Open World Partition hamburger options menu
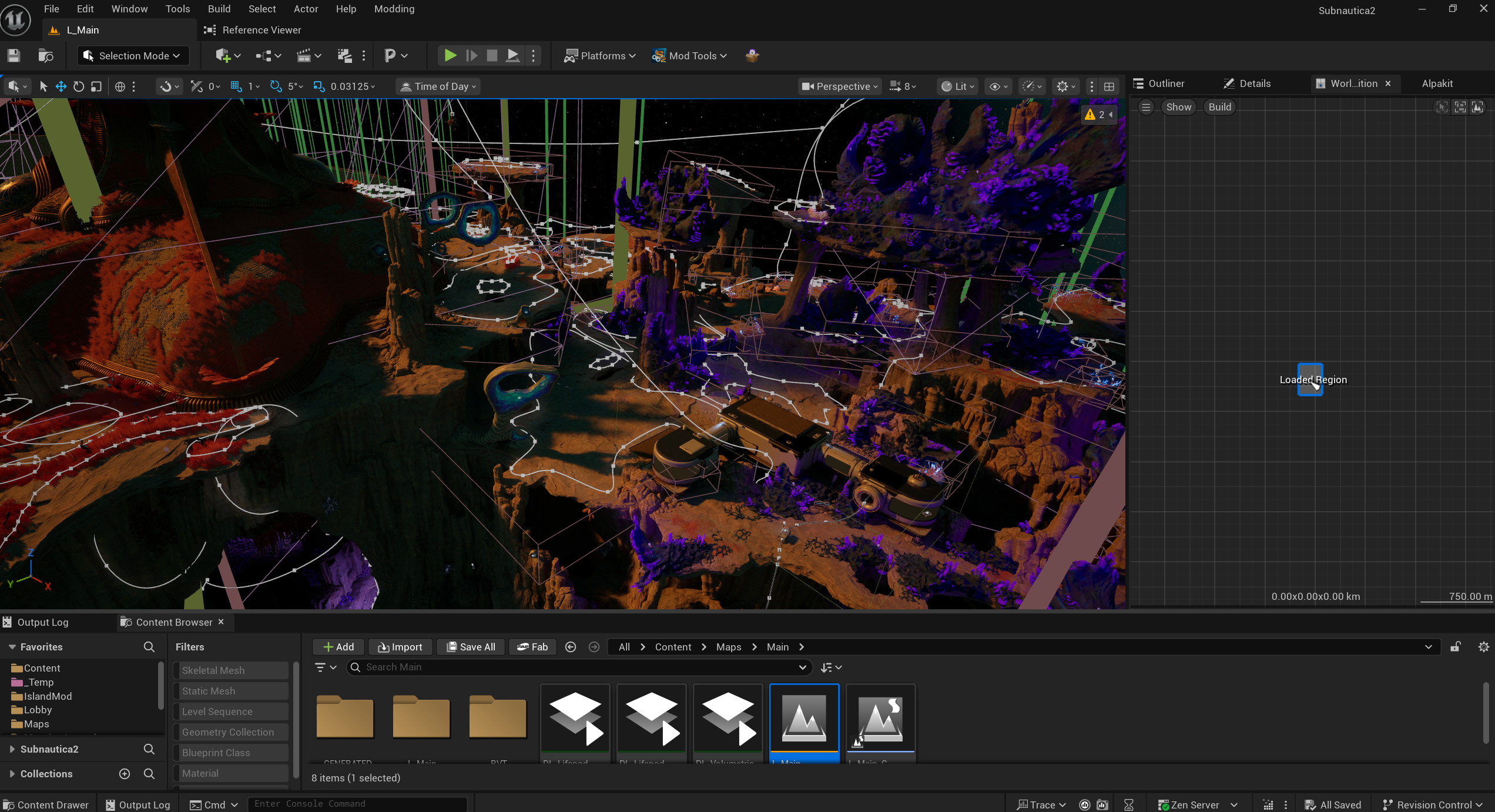 click(x=1146, y=107)
